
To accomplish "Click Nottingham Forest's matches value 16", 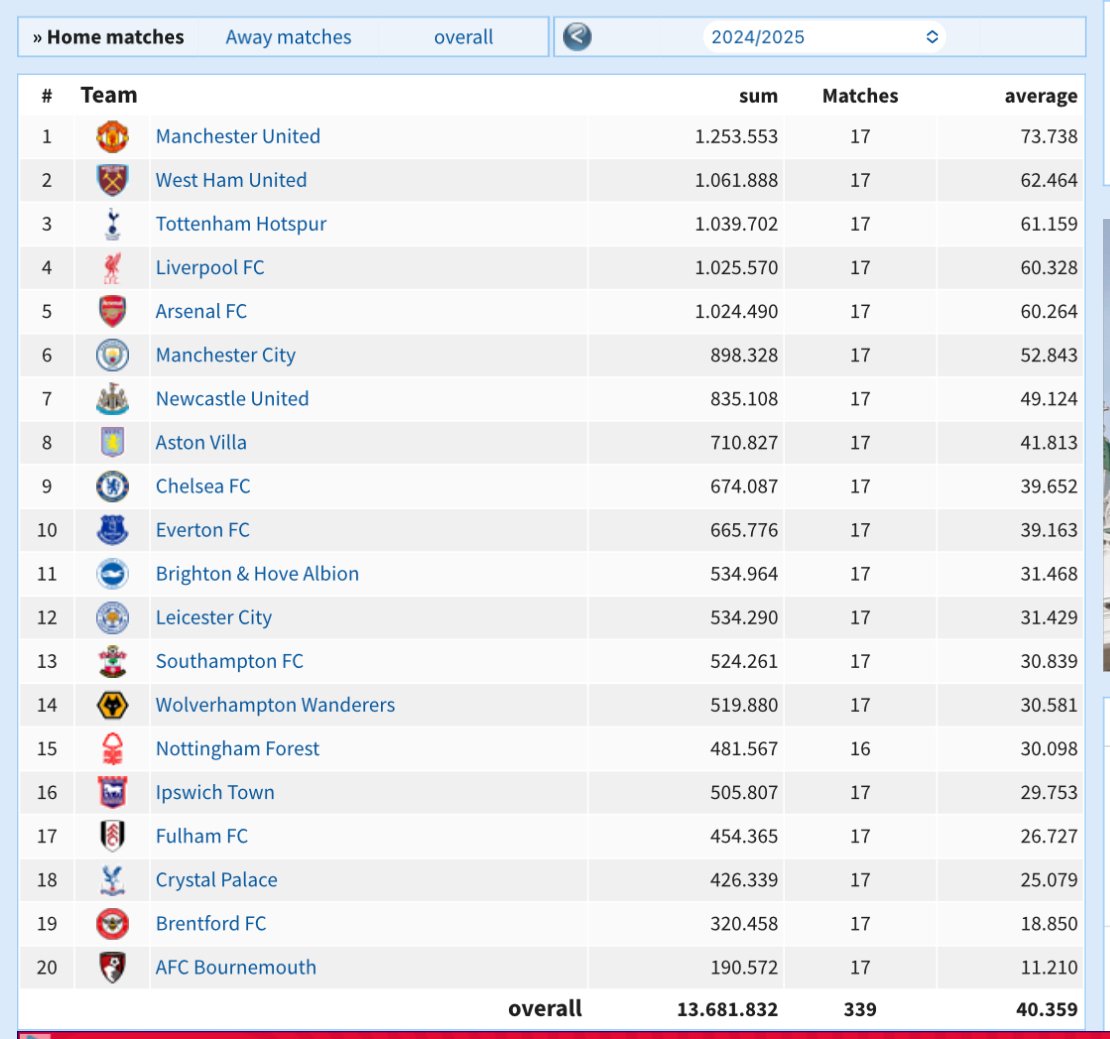I will pyautogui.click(x=860, y=749).
